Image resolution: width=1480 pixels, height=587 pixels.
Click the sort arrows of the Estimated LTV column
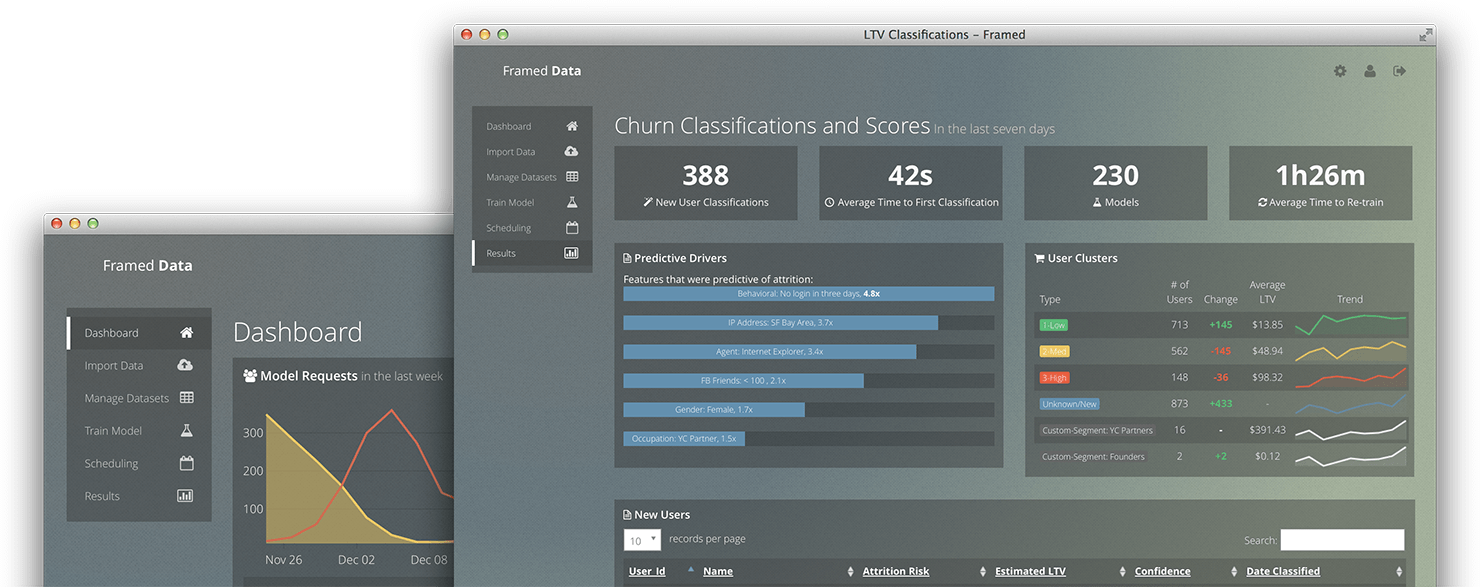1123,572
